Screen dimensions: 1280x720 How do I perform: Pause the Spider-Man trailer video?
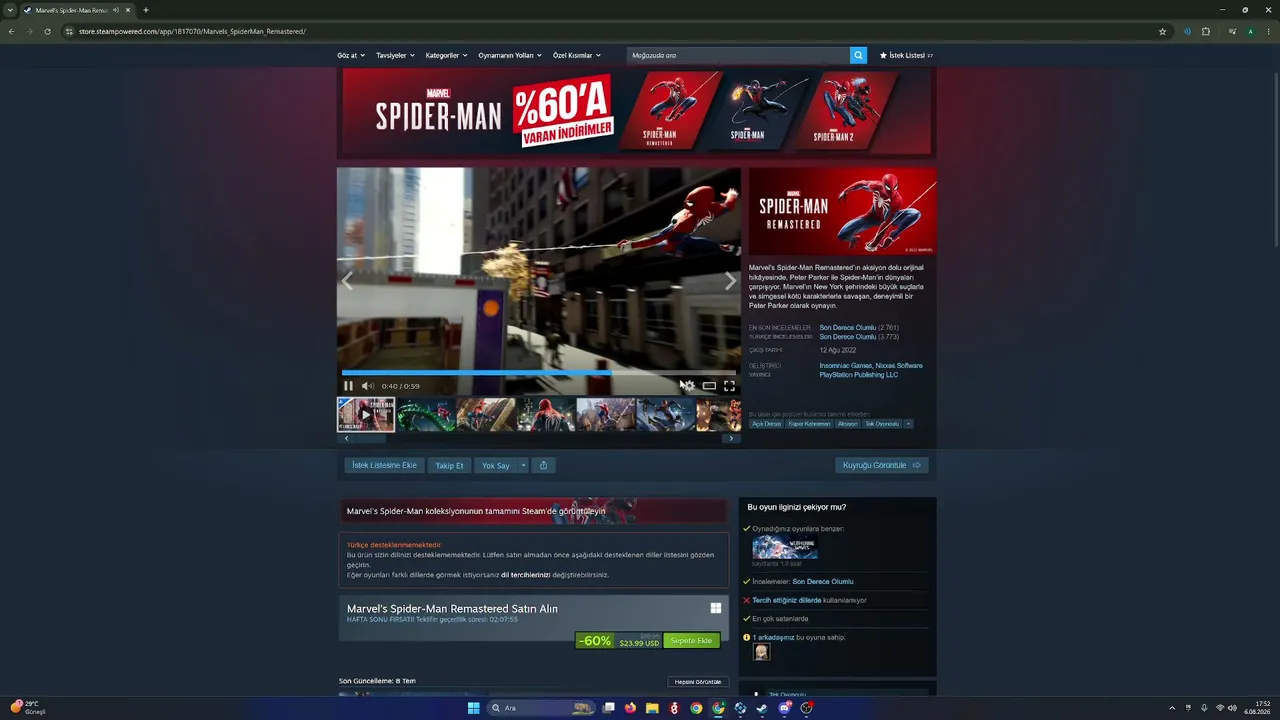348,386
